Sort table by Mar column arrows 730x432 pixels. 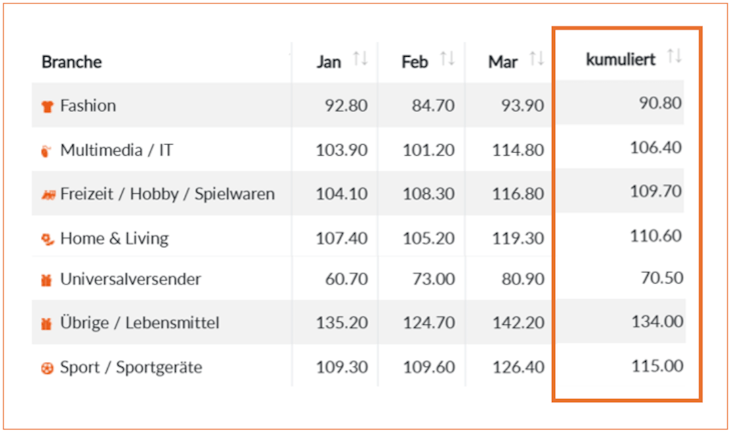pos(536,59)
